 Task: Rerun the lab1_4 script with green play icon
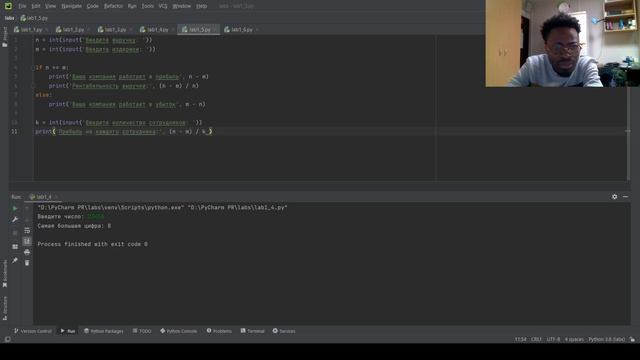pos(15,209)
